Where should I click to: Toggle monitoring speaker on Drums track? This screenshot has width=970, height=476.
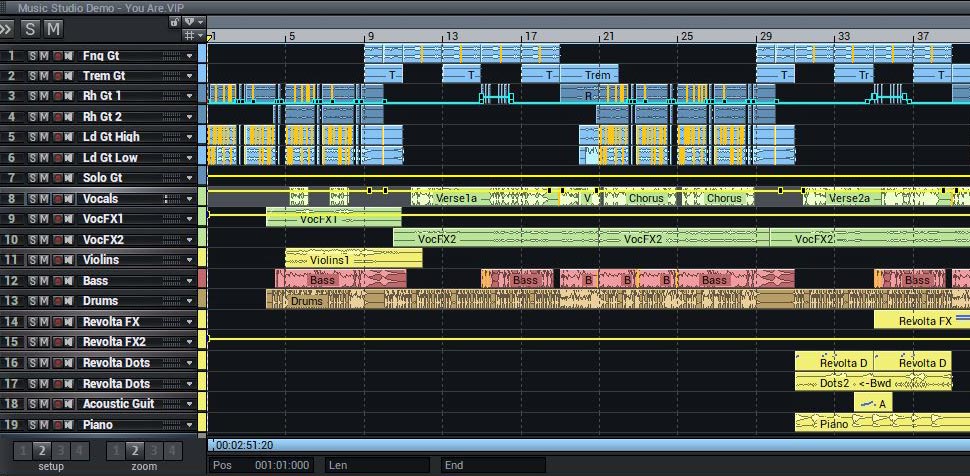(68, 301)
